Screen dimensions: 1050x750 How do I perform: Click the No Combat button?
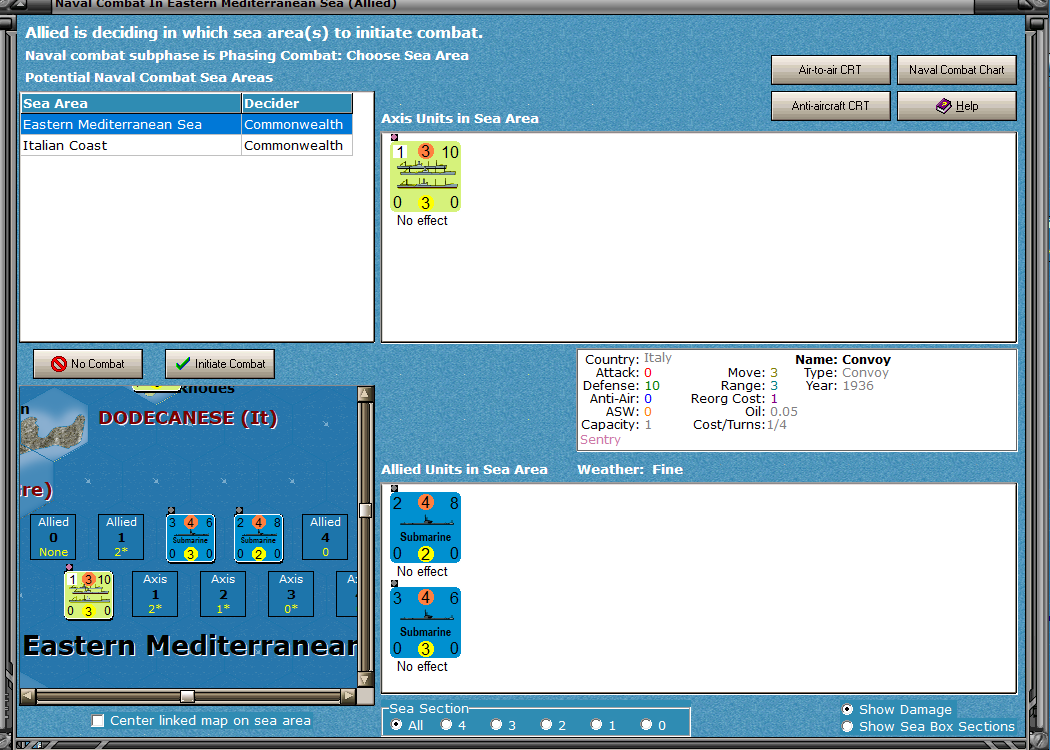pos(88,364)
